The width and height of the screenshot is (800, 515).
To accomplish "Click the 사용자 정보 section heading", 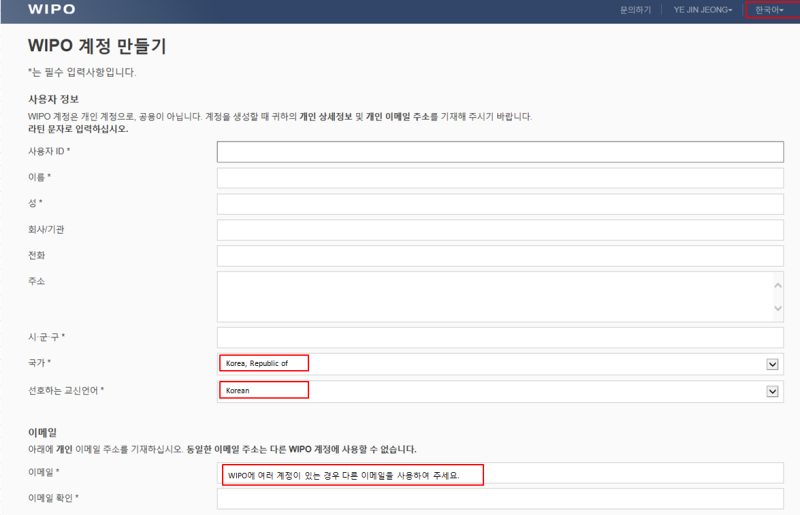I will [54, 99].
